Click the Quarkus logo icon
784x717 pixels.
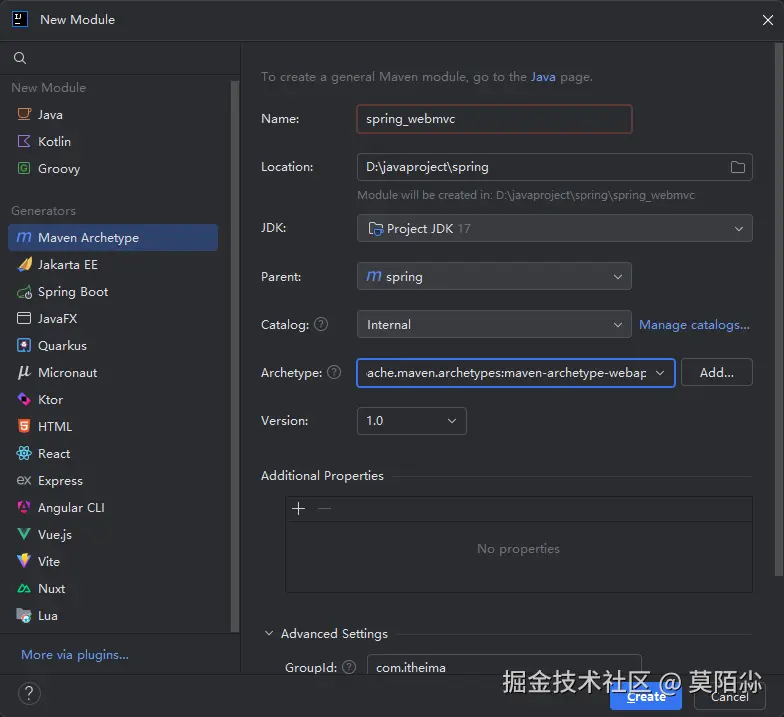pos(24,345)
